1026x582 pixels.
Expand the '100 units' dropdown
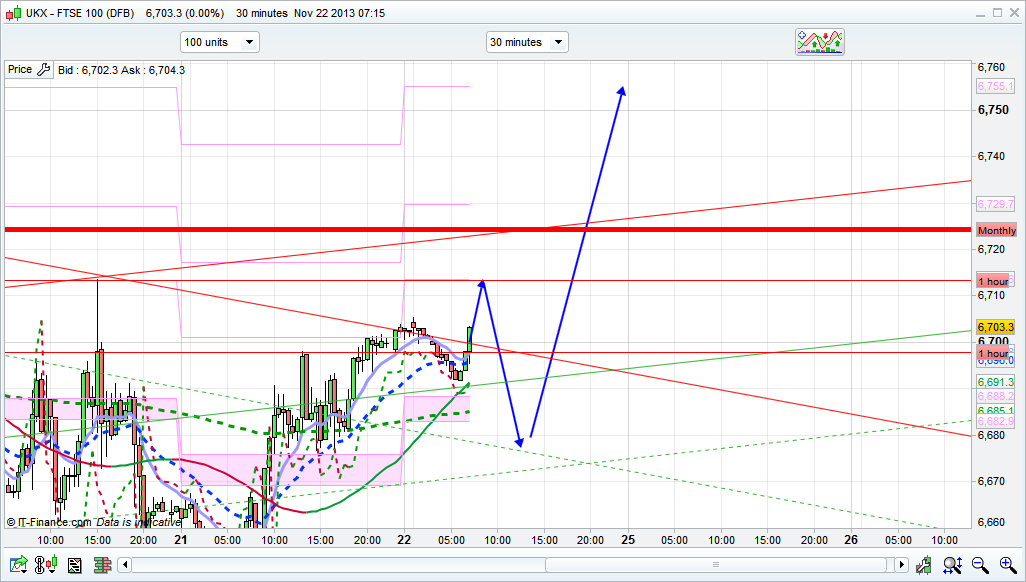(219, 42)
